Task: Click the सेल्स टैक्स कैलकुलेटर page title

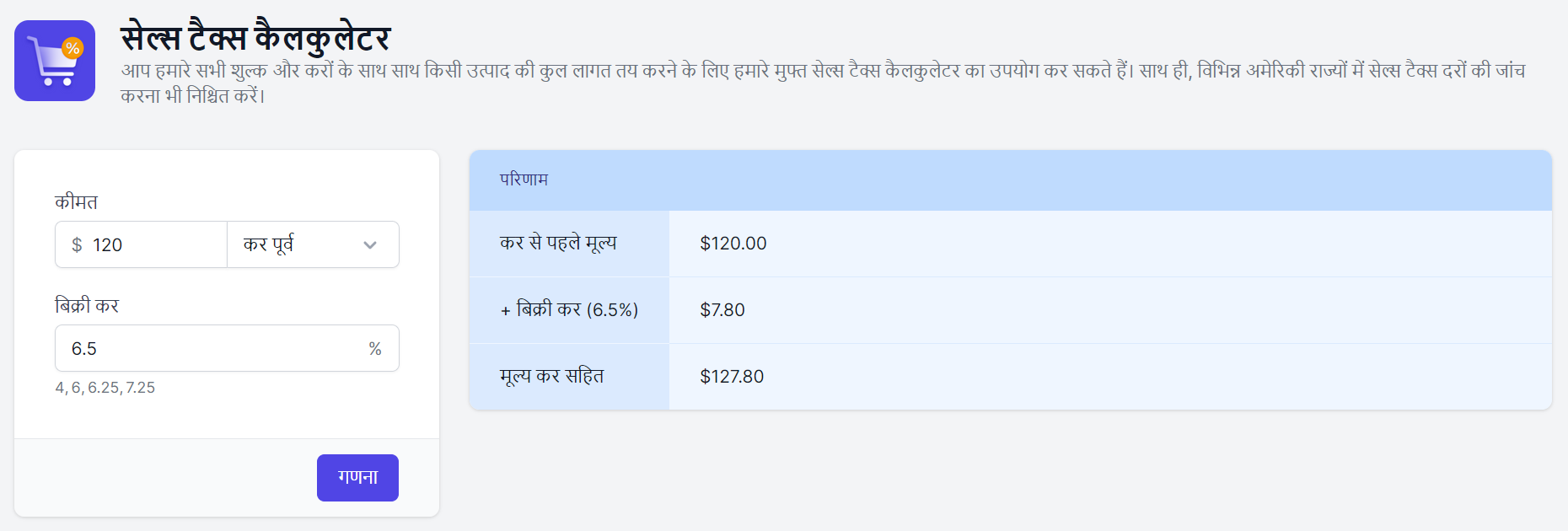Action: [x=255, y=38]
